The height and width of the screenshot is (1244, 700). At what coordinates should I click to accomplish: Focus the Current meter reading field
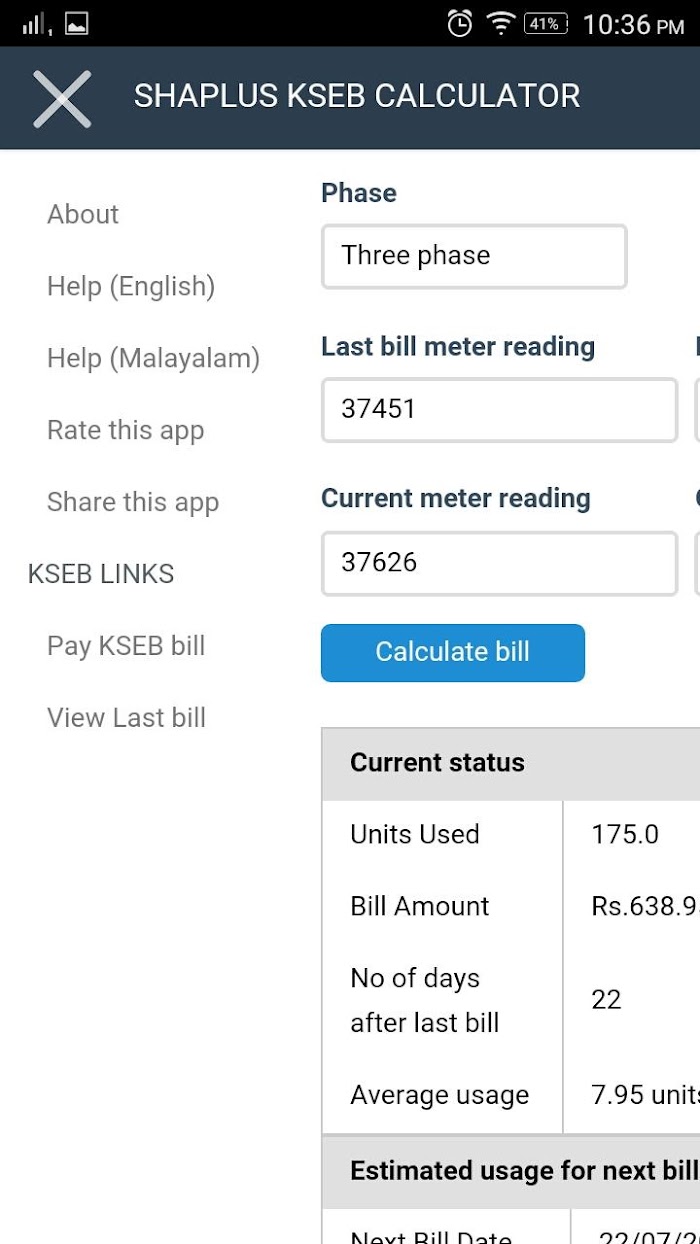coord(499,563)
